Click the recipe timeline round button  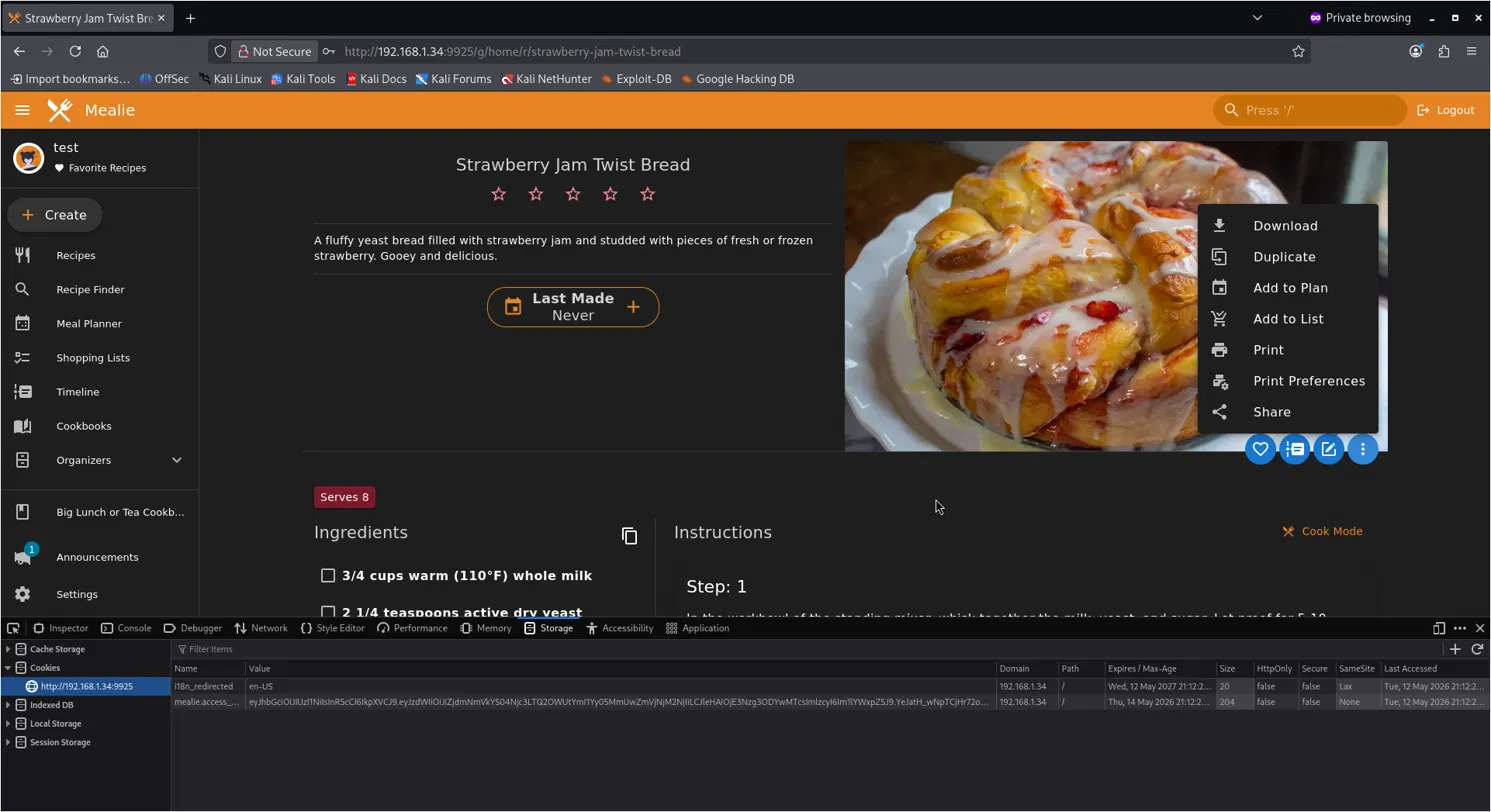point(1294,449)
